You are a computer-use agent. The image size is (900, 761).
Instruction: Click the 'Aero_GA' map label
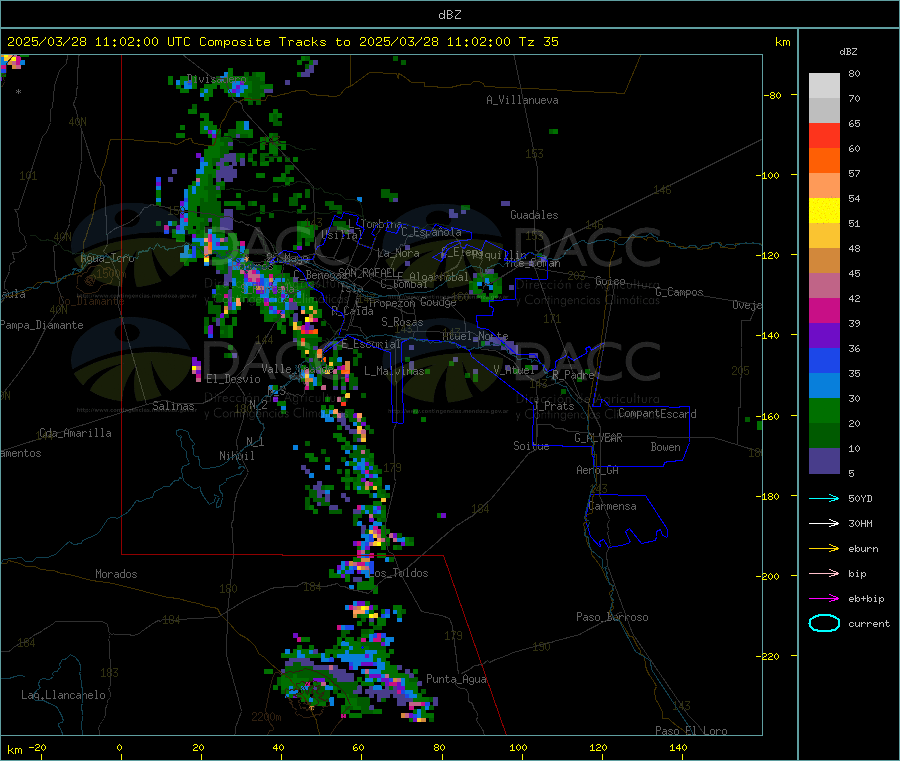click(x=597, y=470)
